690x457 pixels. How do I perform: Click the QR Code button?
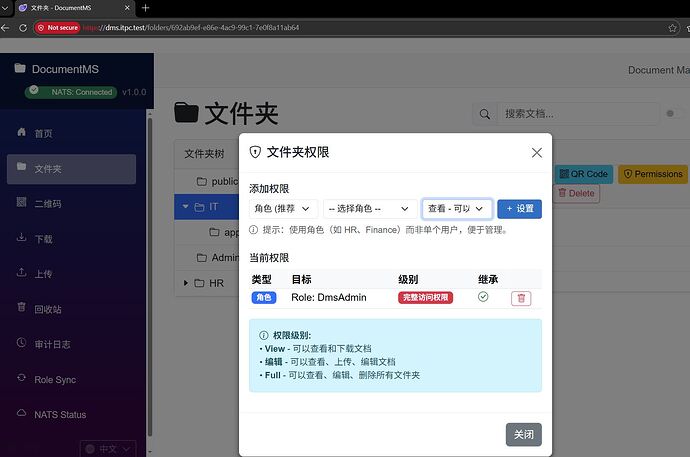583,174
